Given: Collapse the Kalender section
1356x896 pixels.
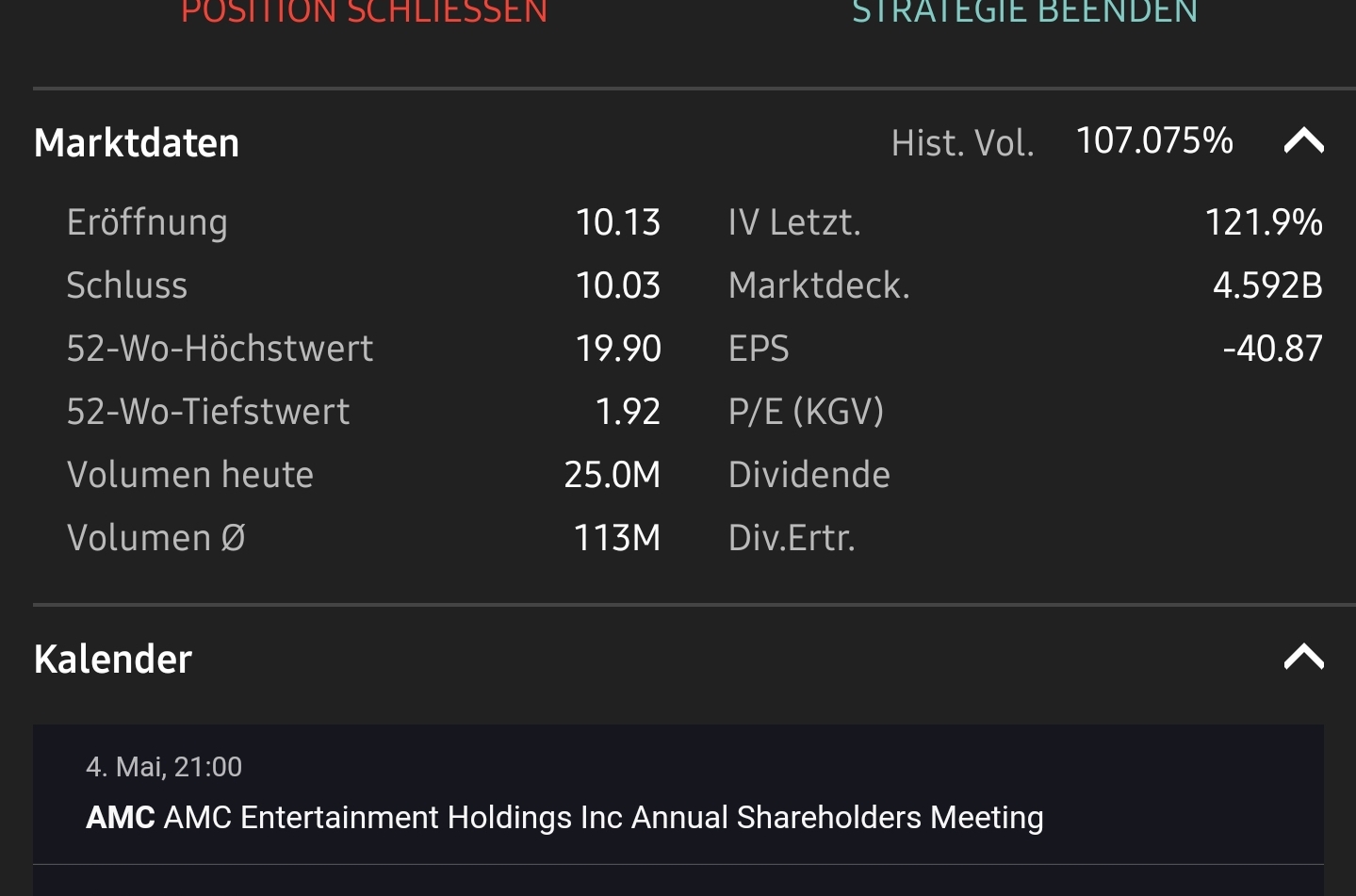Looking at the screenshot, I should [x=1302, y=658].
